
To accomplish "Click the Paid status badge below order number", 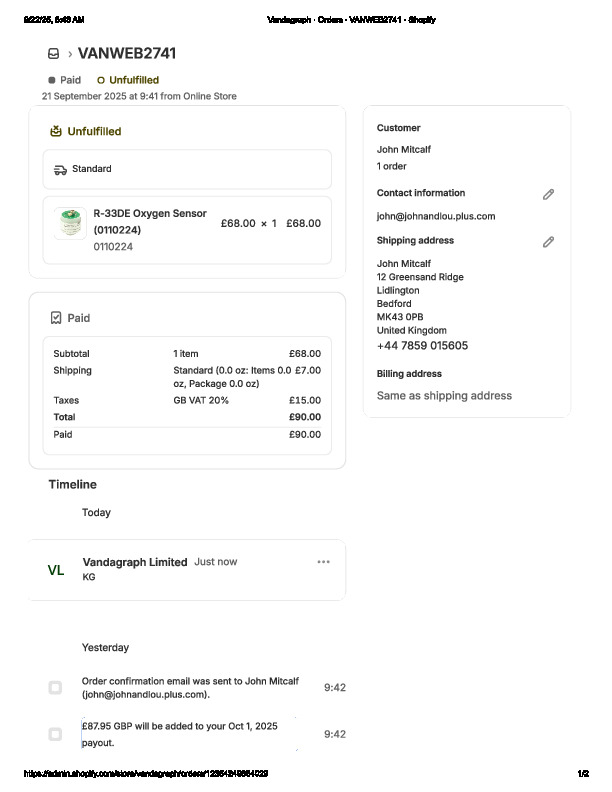I will [x=65, y=80].
